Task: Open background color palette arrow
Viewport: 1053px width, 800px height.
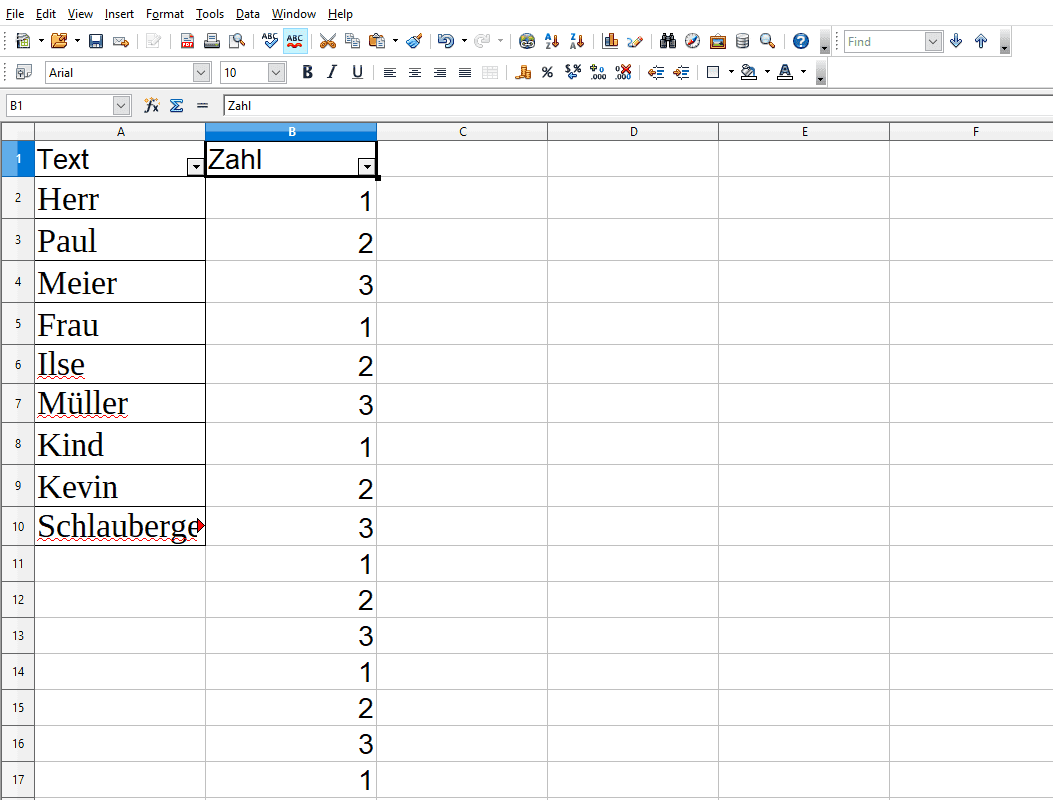Action: [767, 72]
